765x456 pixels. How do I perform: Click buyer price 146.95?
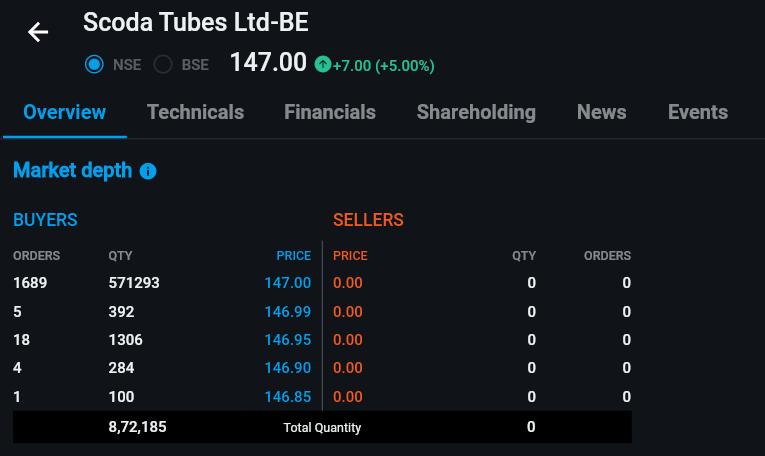[287, 340]
